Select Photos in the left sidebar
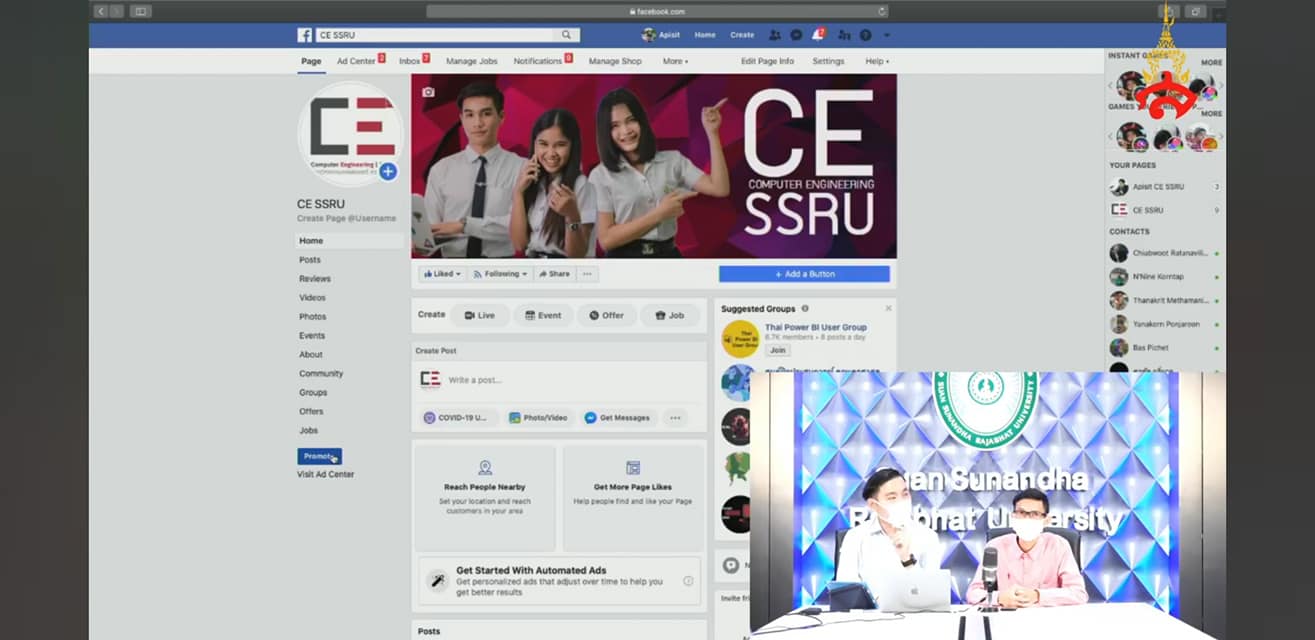The height and width of the screenshot is (640, 1315). tap(312, 317)
